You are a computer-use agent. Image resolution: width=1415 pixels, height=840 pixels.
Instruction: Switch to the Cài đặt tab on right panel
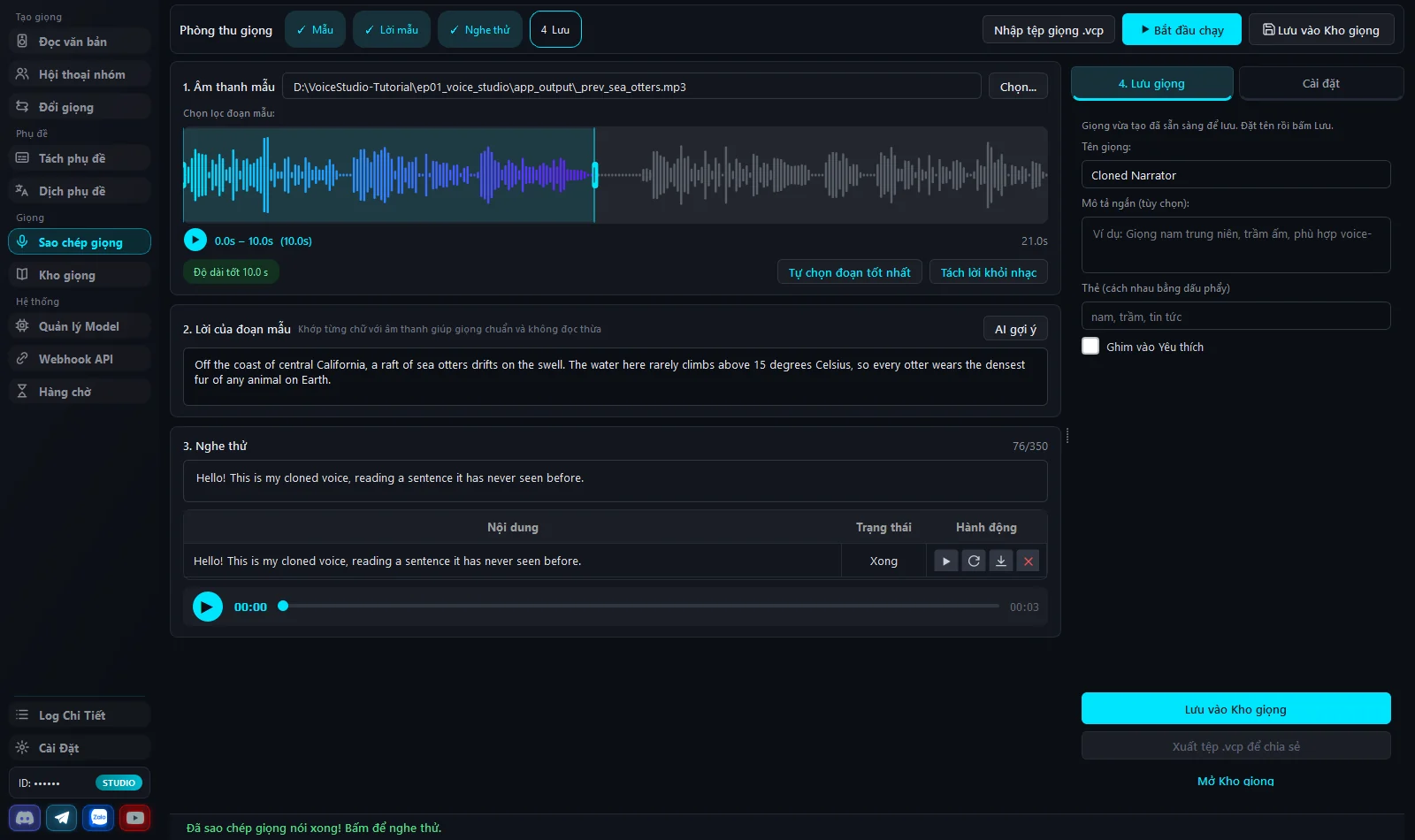(x=1321, y=83)
